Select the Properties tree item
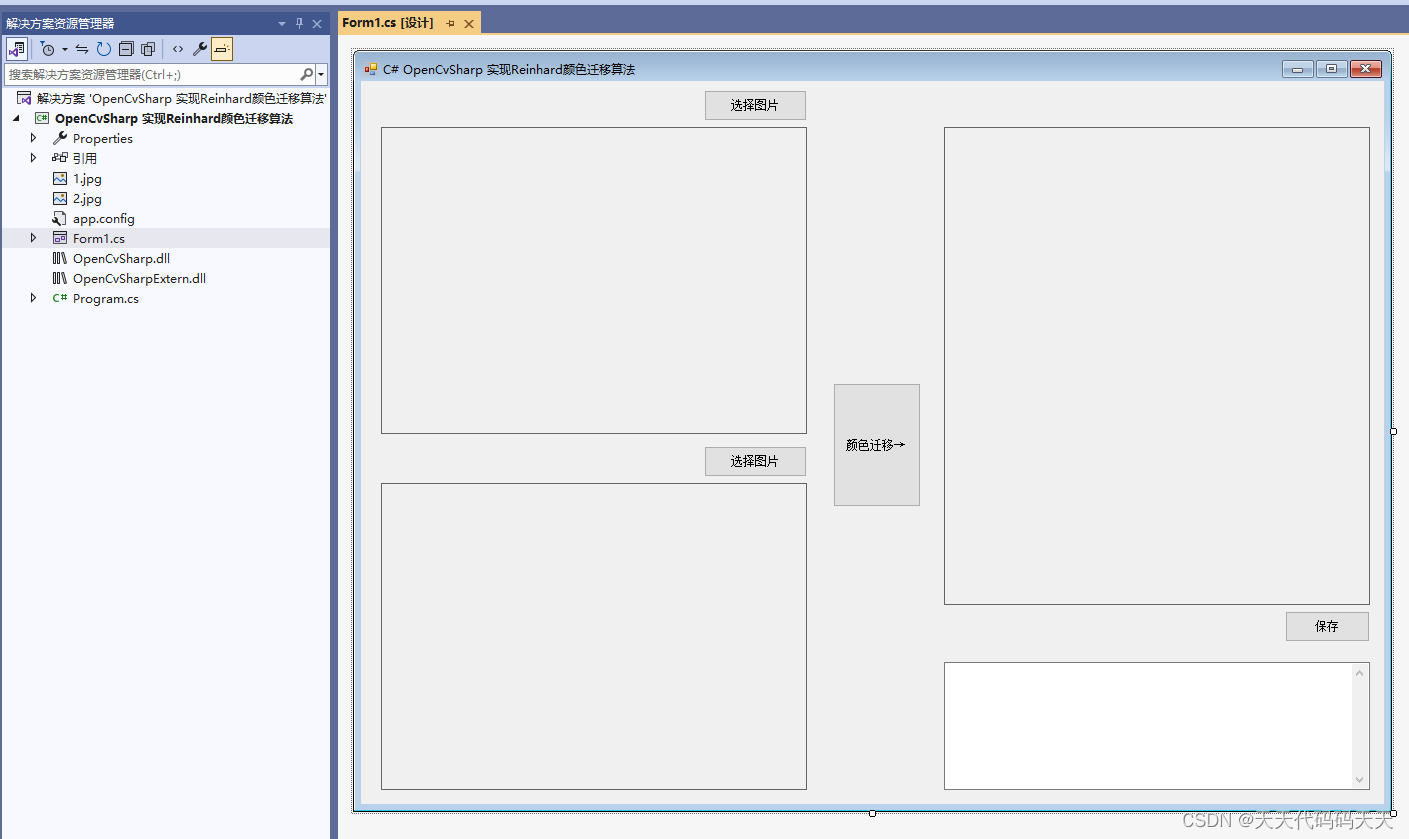Screen dimensions: 1409x839 (103, 138)
